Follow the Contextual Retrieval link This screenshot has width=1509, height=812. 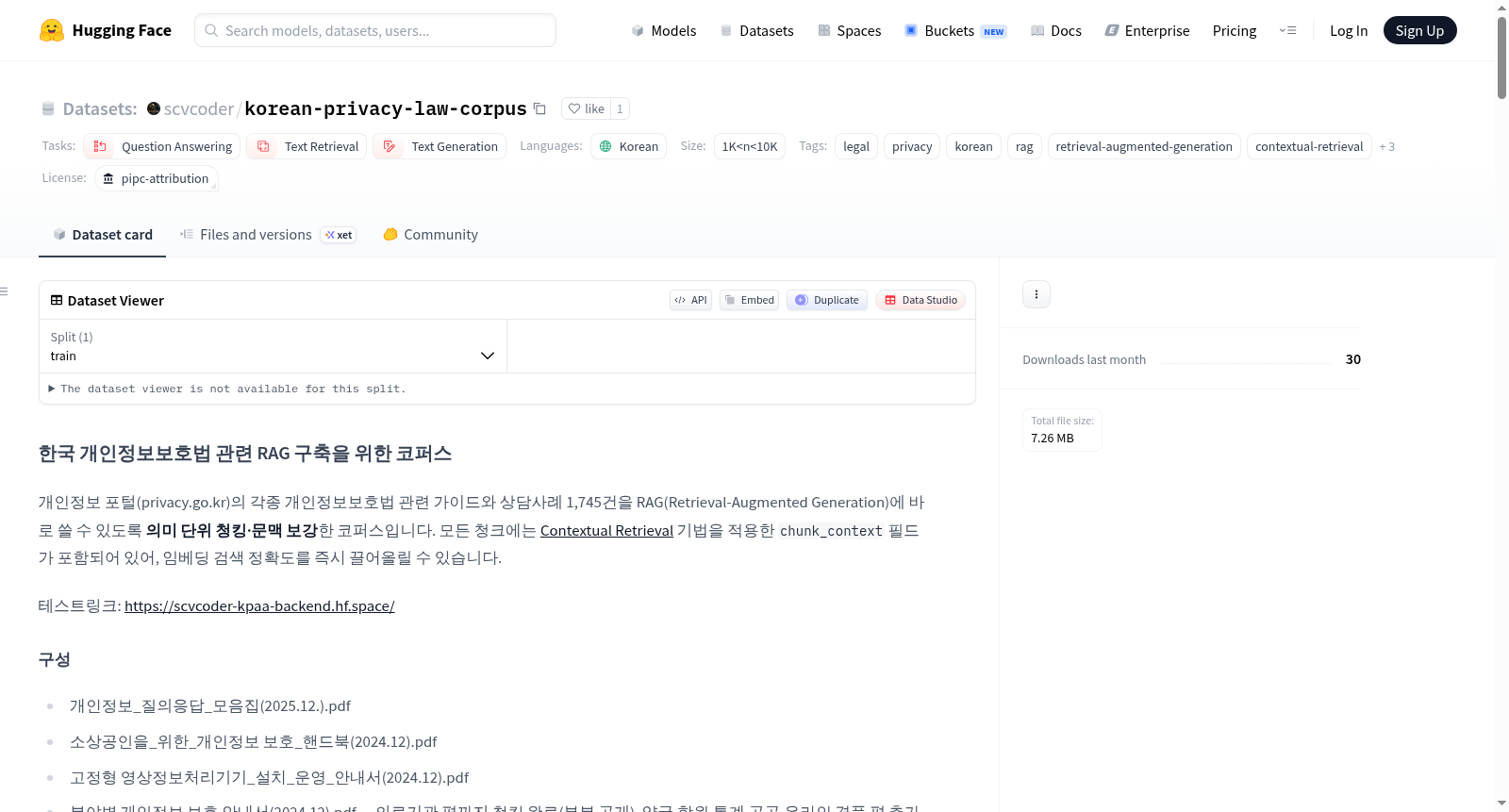click(606, 531)
